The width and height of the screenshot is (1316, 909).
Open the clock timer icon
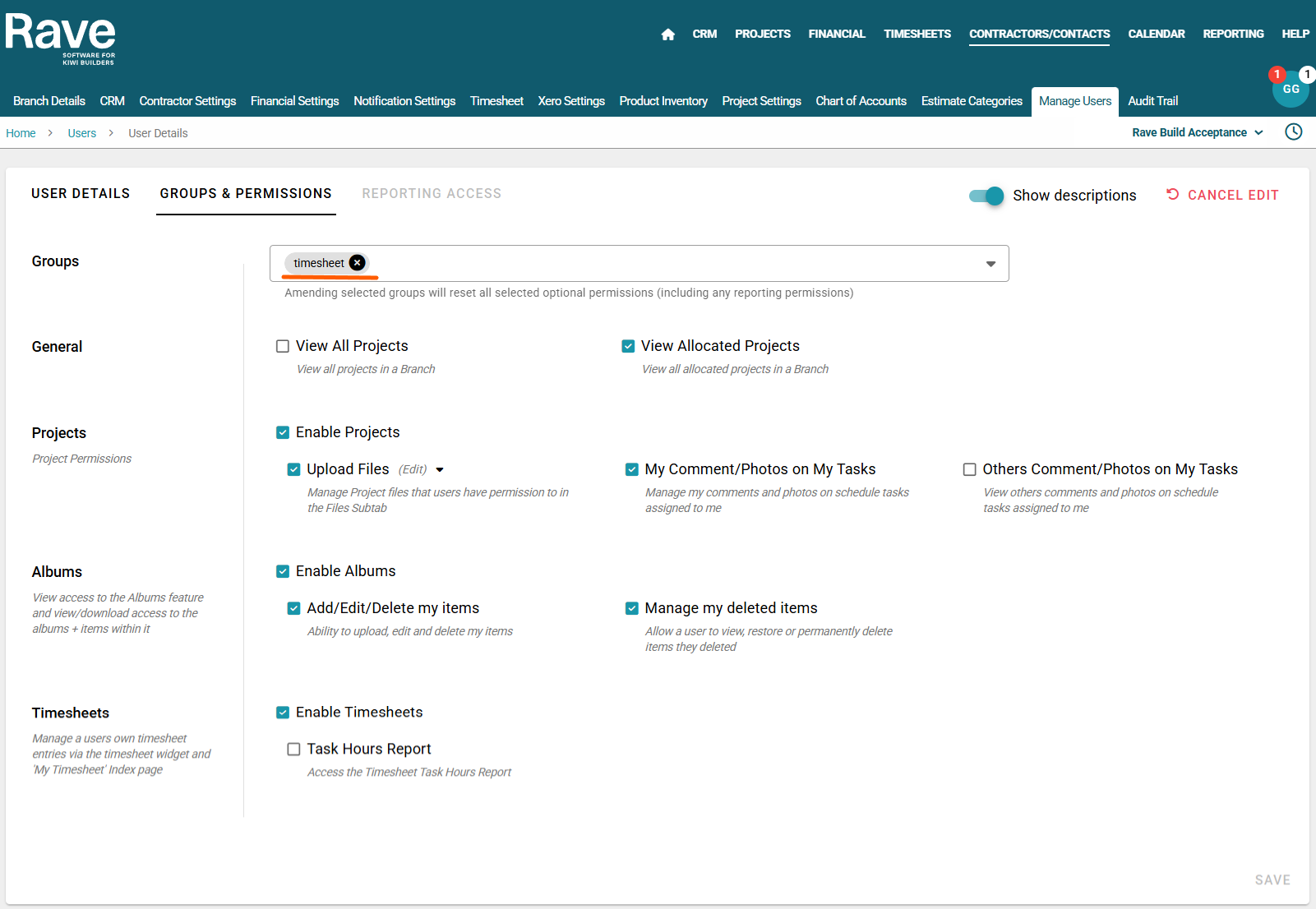(x=1294, y=132)
